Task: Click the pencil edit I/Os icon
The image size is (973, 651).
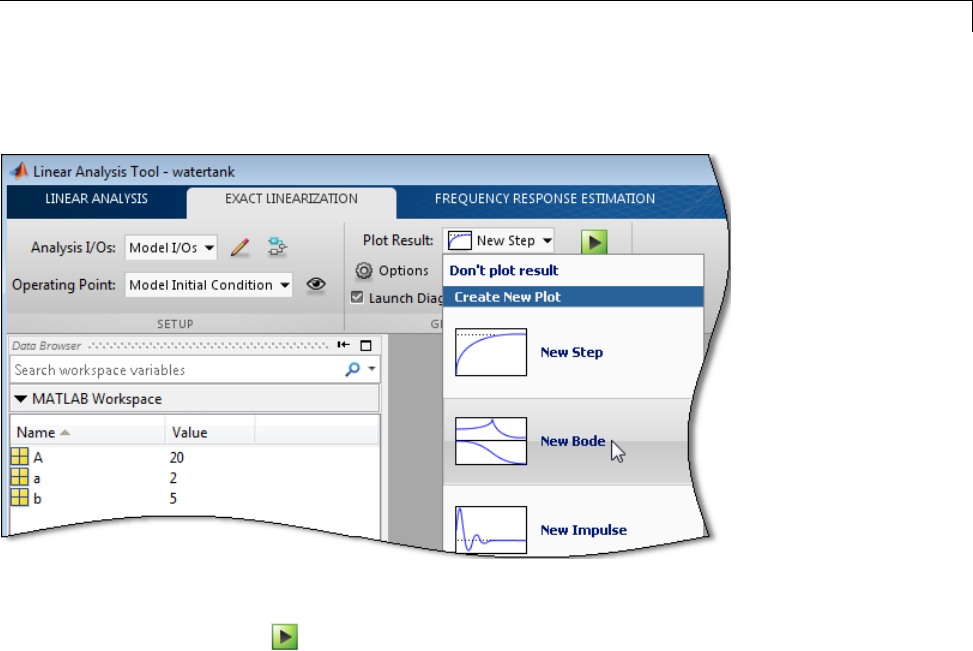Action: click(x=240, y=248)
